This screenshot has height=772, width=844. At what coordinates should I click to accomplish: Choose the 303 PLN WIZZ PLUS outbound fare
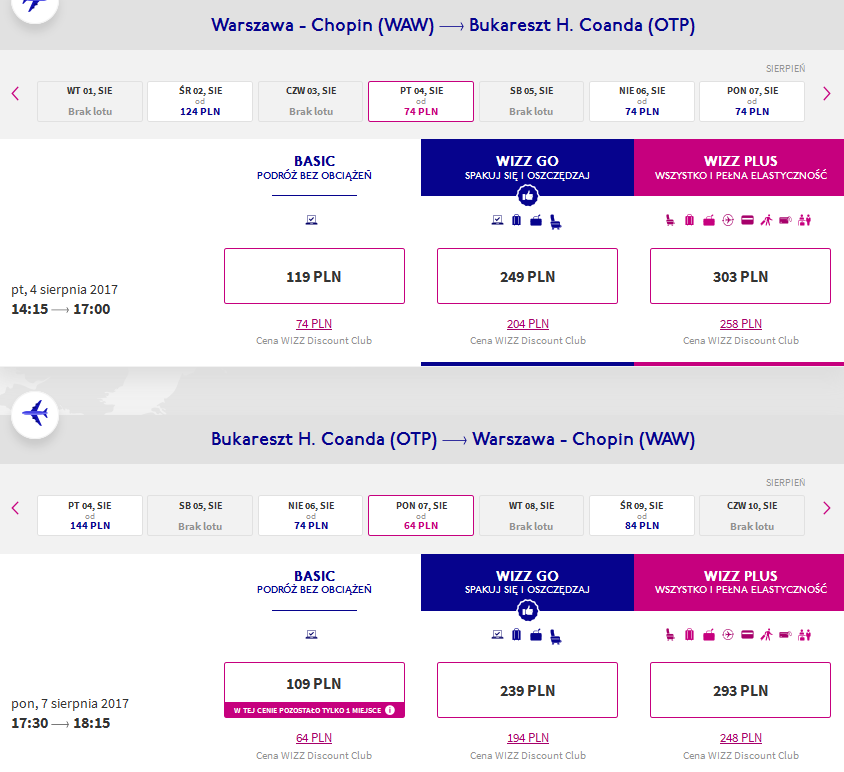point(741,276)
